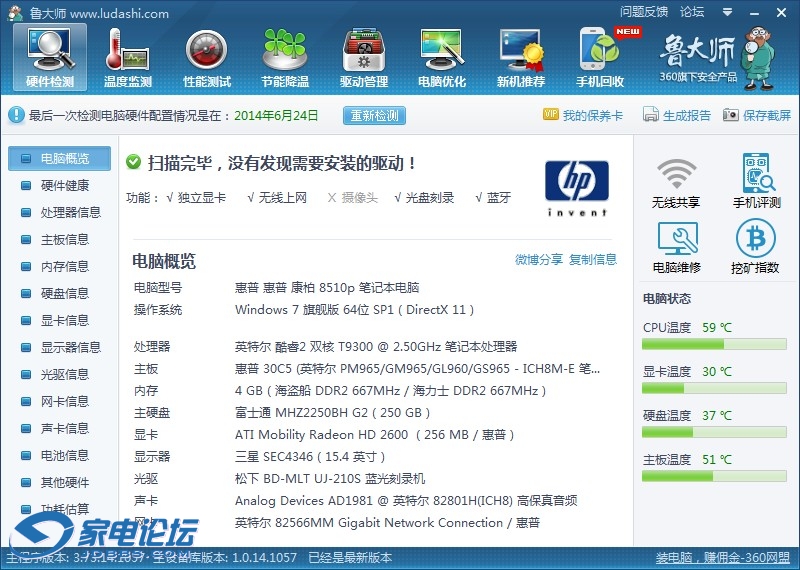The image size is (800, 570).
Task: Click the 独立显卡 feature indicator
Action: coord(196,197)
